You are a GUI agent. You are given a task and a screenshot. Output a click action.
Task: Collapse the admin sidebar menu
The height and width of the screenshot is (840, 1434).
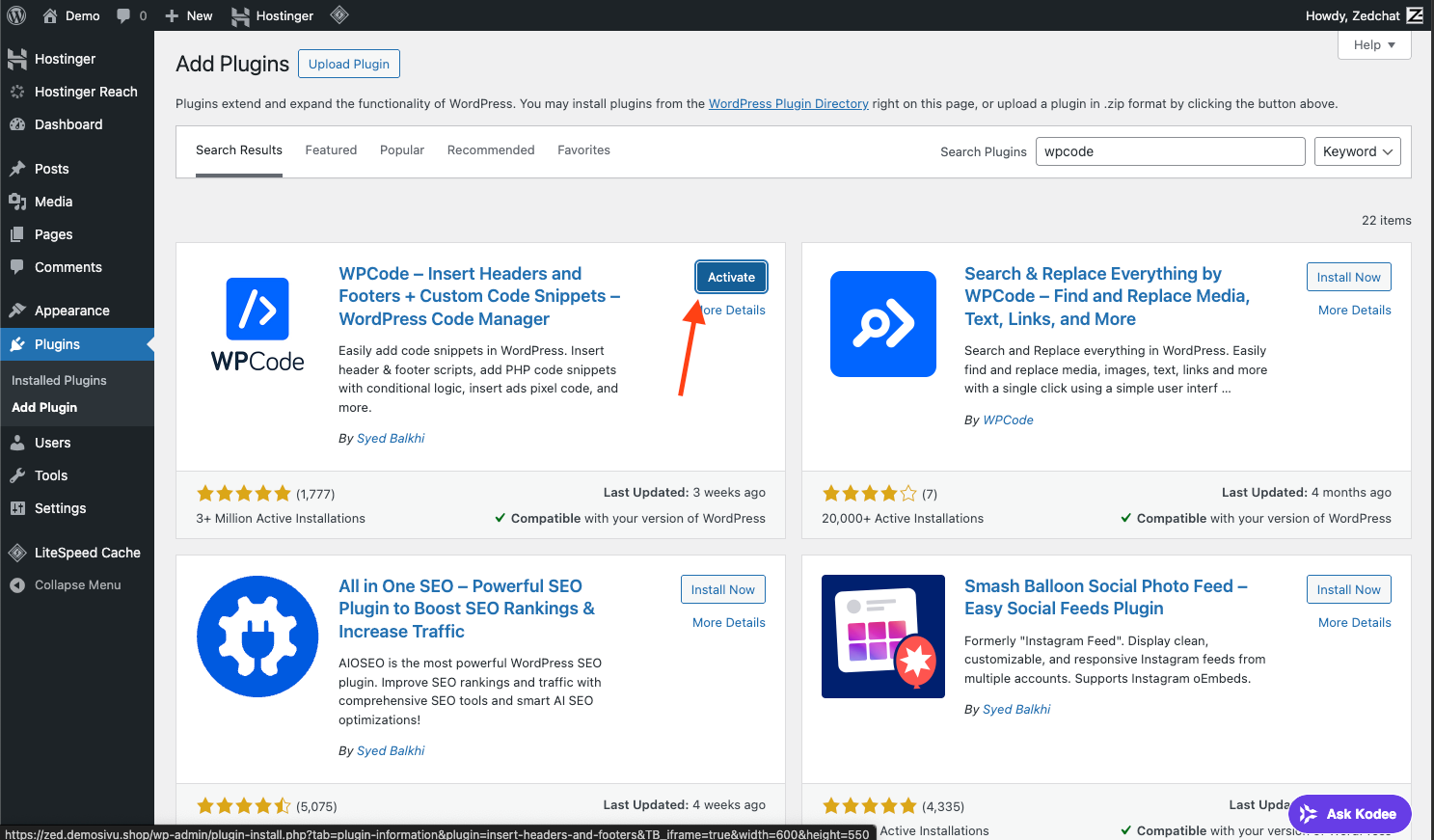(x=77, y=585)
